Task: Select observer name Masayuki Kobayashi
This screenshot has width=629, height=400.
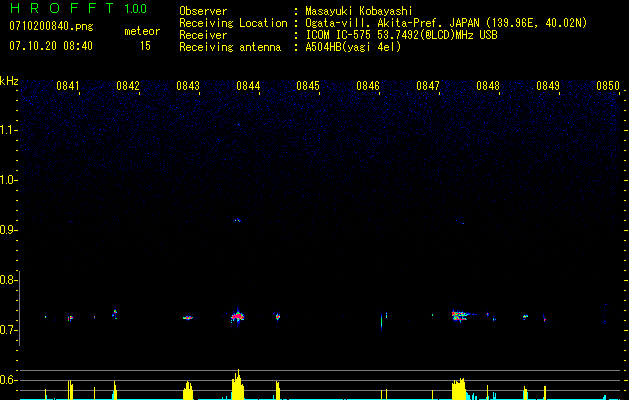Action: coord(359,11)
